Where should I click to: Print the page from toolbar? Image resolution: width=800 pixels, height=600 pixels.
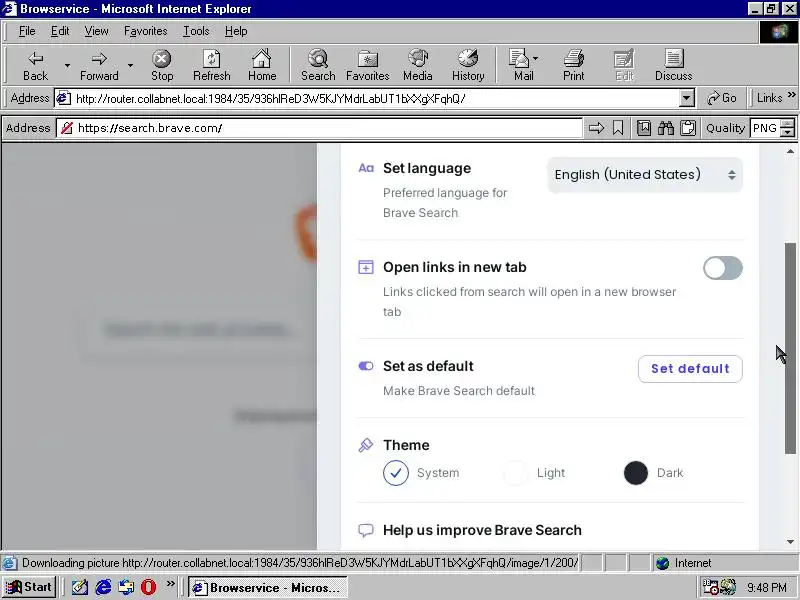pos(573,65)
